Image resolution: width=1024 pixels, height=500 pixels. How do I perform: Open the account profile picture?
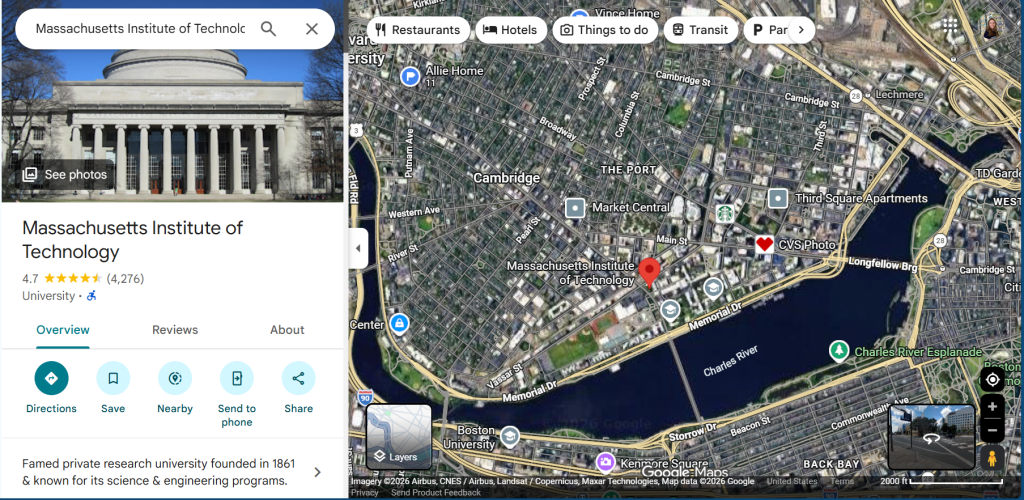991,26
